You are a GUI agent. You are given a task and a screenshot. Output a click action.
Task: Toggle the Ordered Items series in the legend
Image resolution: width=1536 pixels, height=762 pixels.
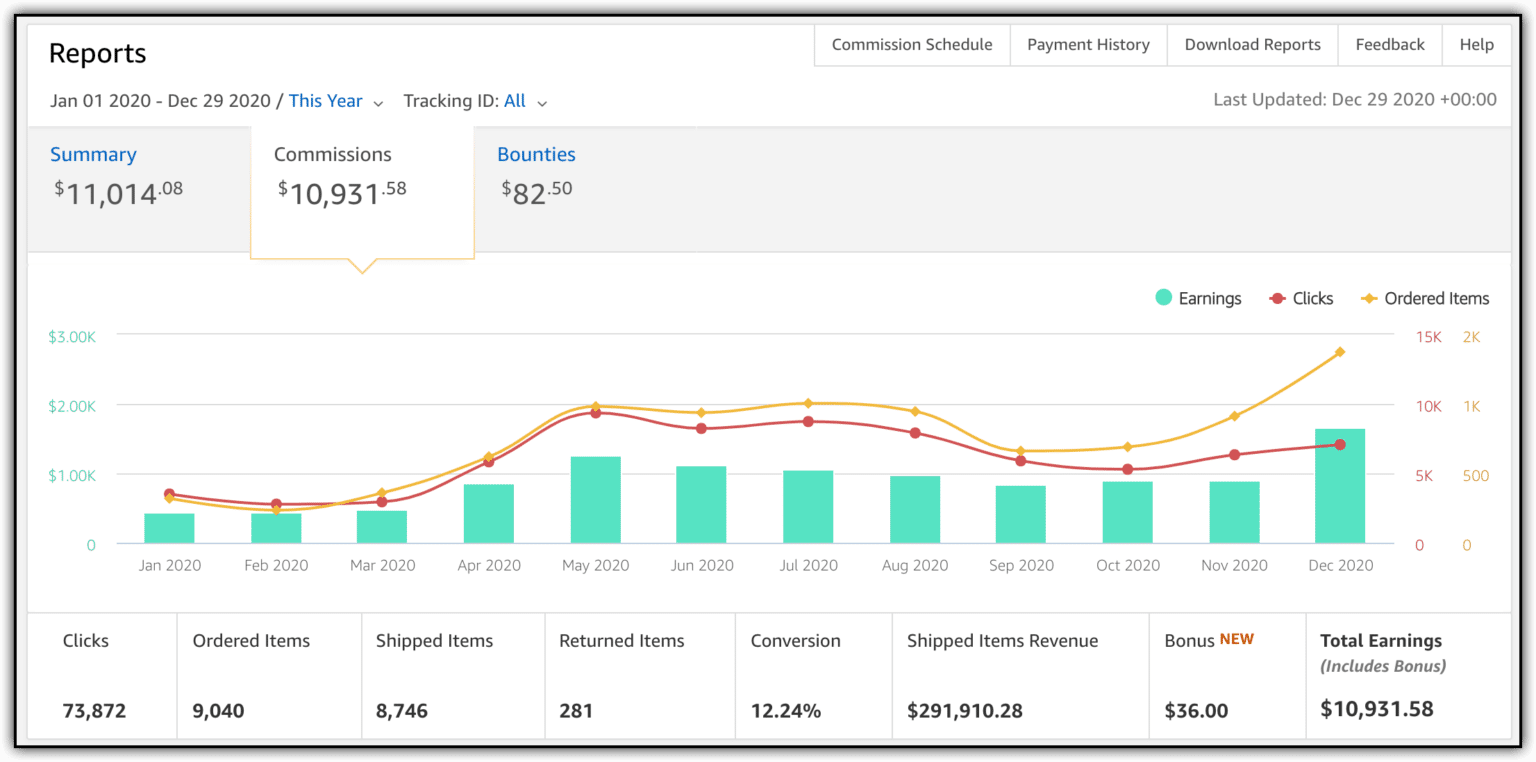[x=1436, y=298]
